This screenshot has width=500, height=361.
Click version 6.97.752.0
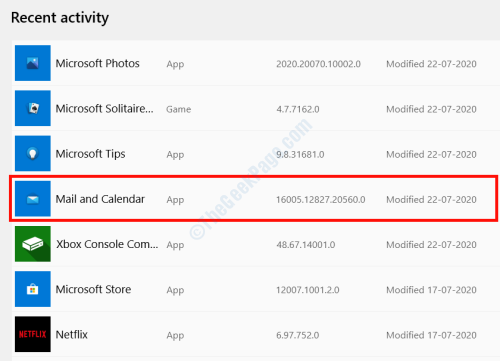tap(298, 335)
